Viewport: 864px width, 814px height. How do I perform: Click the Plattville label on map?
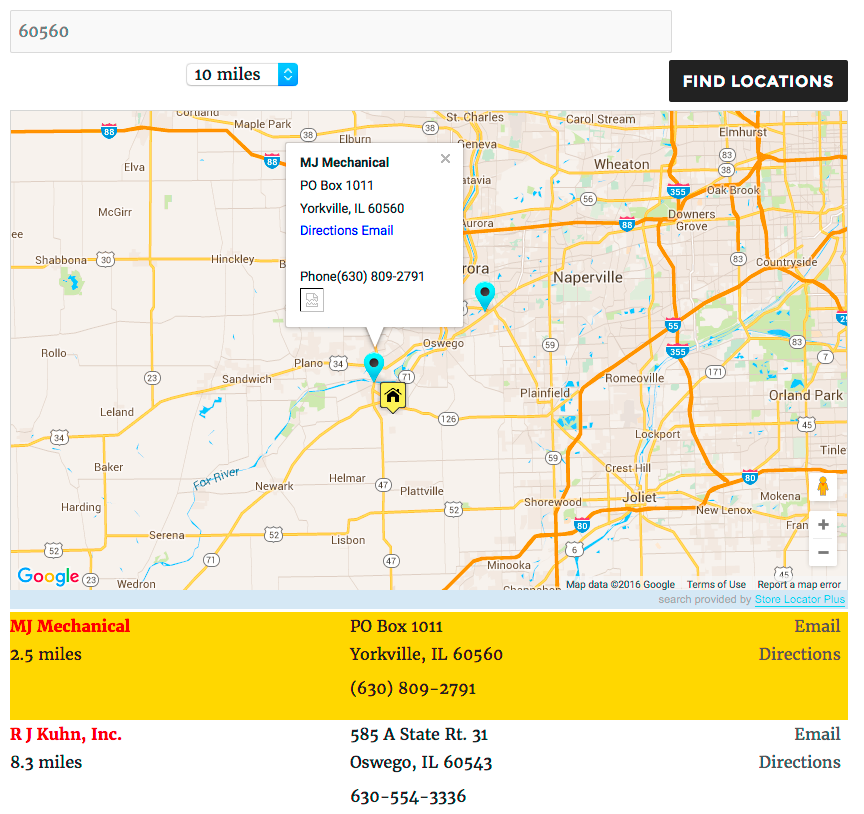[422, 491]
